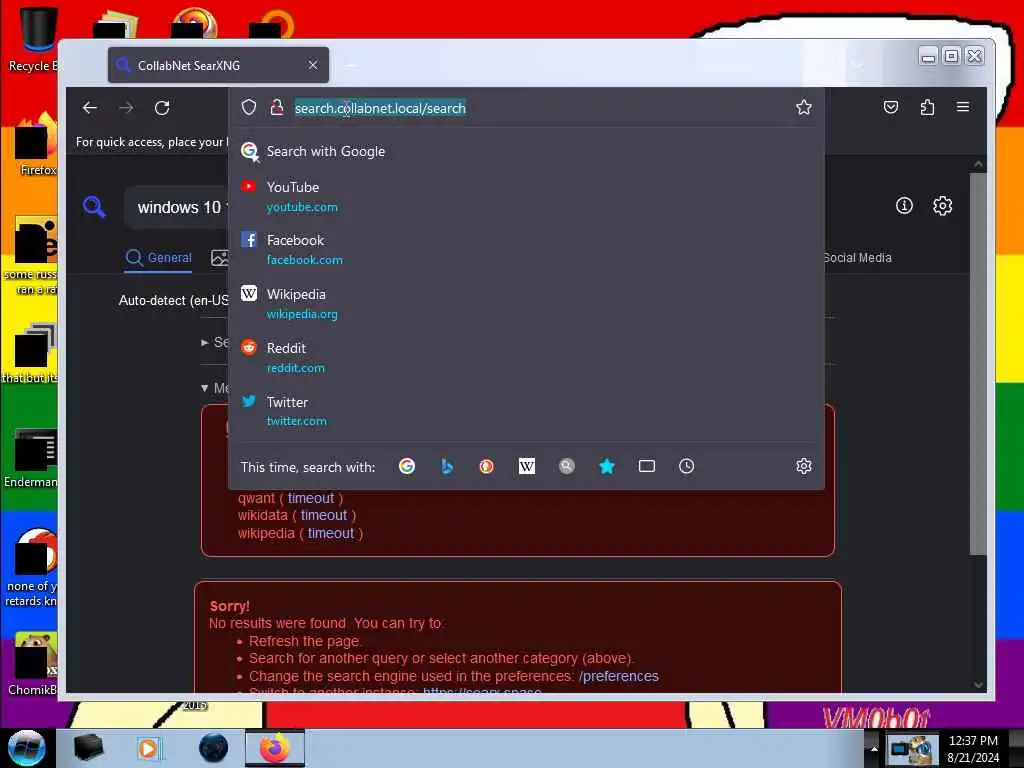
Task: Search this time with Bing icon
Action: tap(447, 466)
